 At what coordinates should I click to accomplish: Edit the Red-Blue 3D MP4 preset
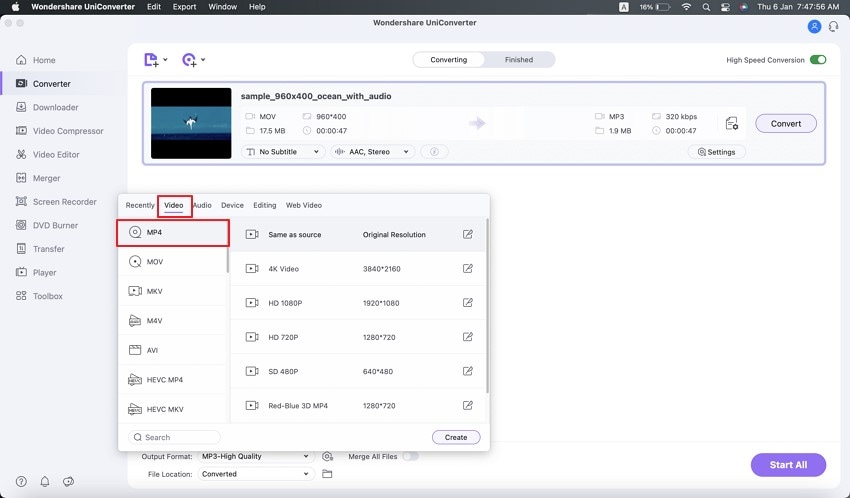click(468, 405)
